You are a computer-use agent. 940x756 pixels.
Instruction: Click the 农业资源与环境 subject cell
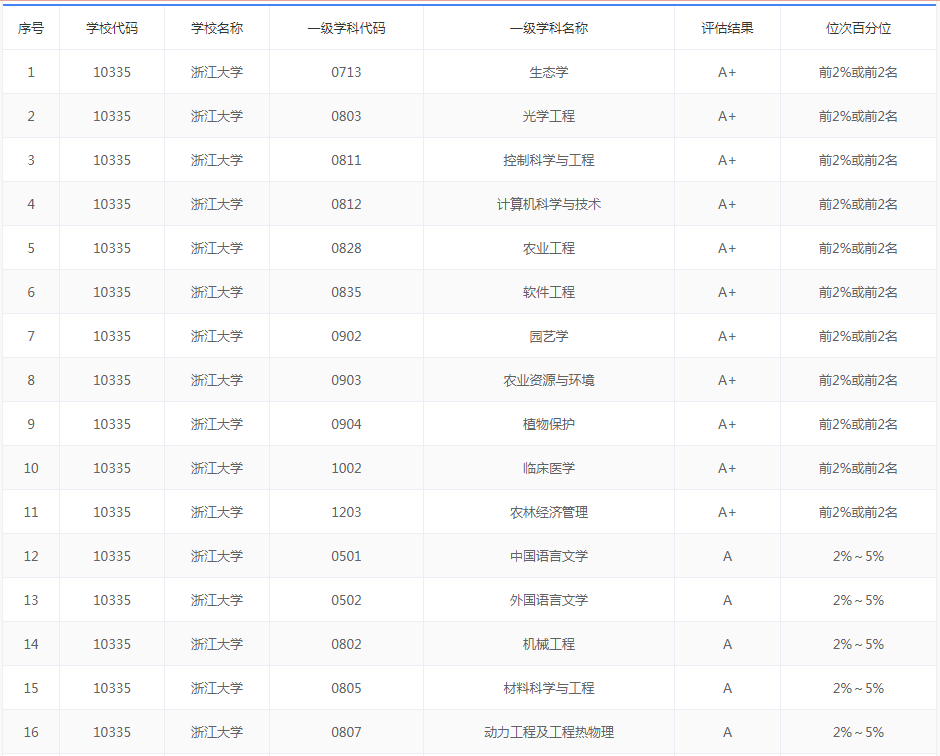coord(549,380)
